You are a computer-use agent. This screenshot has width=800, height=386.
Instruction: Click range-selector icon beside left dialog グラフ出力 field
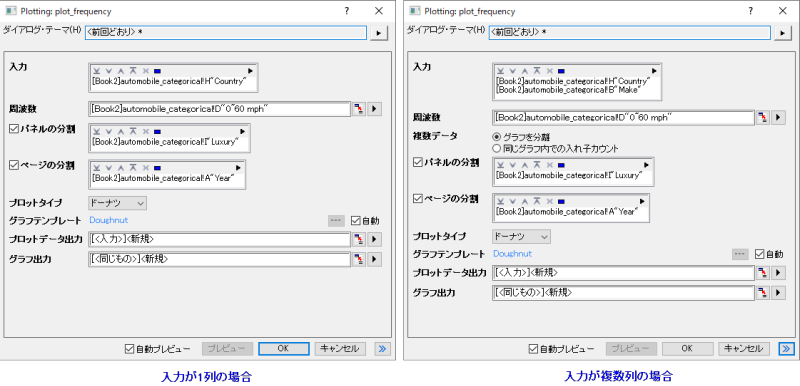coord(358,259)
